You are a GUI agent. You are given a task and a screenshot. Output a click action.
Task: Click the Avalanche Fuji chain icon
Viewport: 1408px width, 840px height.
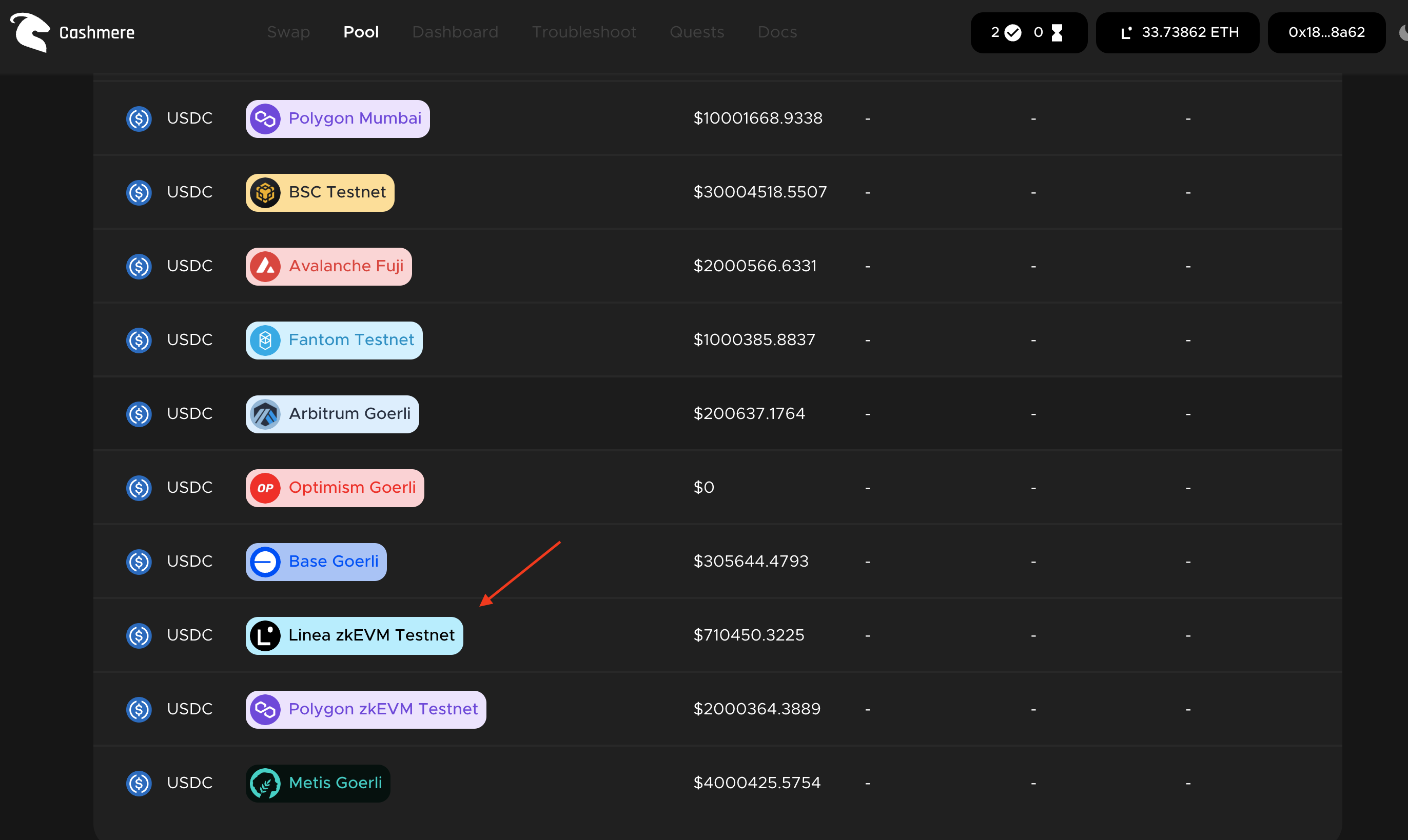pyautogui.click(x=265, y=267)
